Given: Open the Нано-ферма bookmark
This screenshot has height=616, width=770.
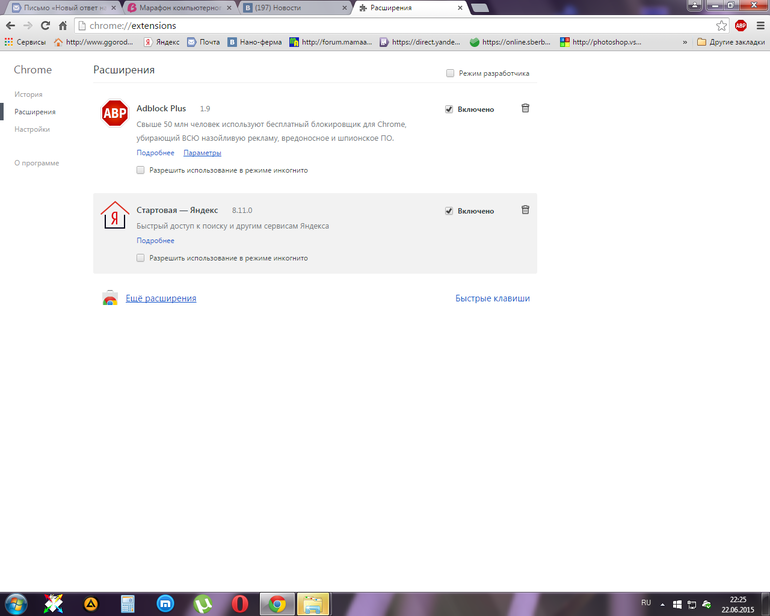Looking at the screenshot, I should coord(255,42).
